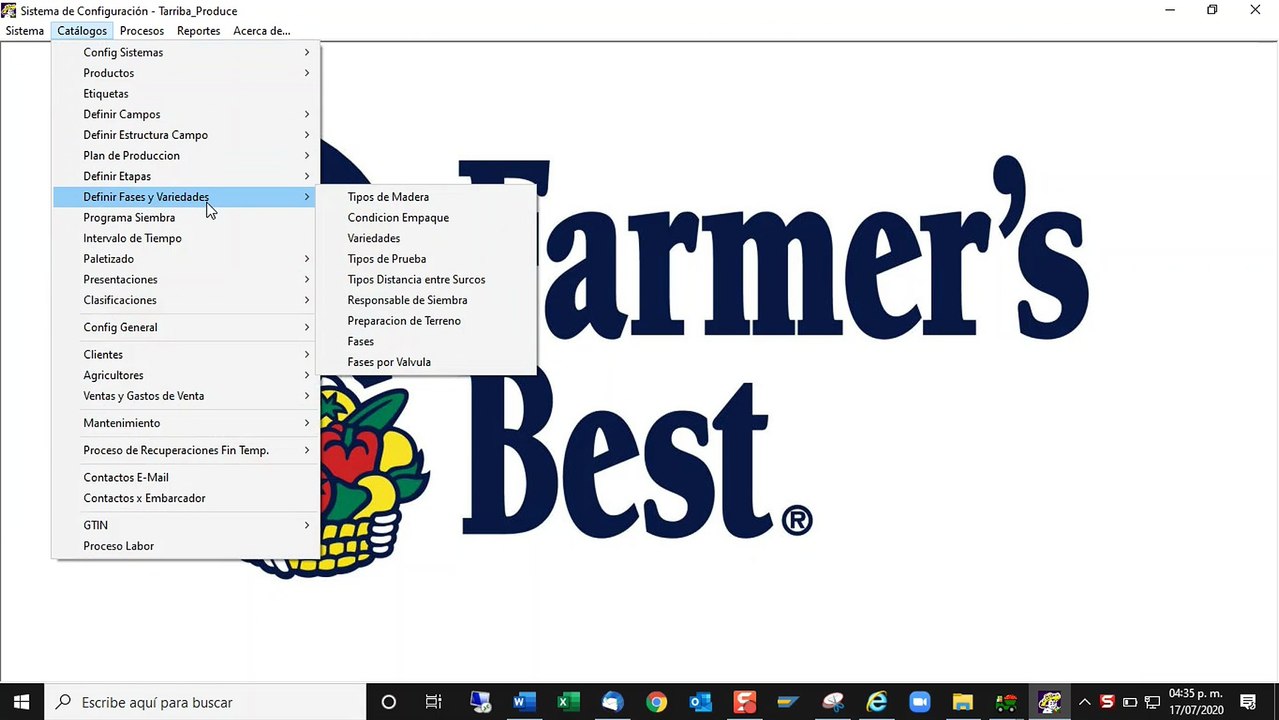Click the active Sistema de Configuración taskbar icon
The width and height of the screenshot is (1279, 720).
tap(1049, 702)
